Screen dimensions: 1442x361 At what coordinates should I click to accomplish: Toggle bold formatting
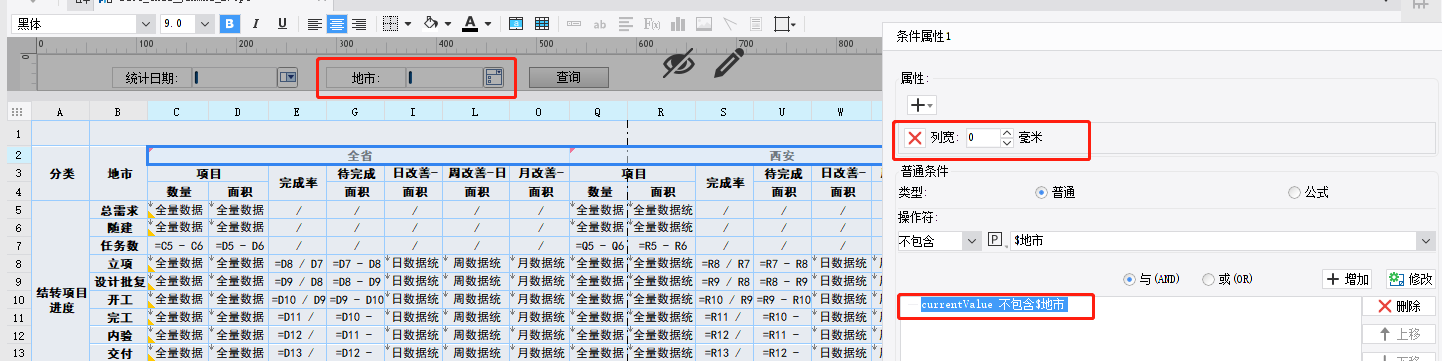230,23
